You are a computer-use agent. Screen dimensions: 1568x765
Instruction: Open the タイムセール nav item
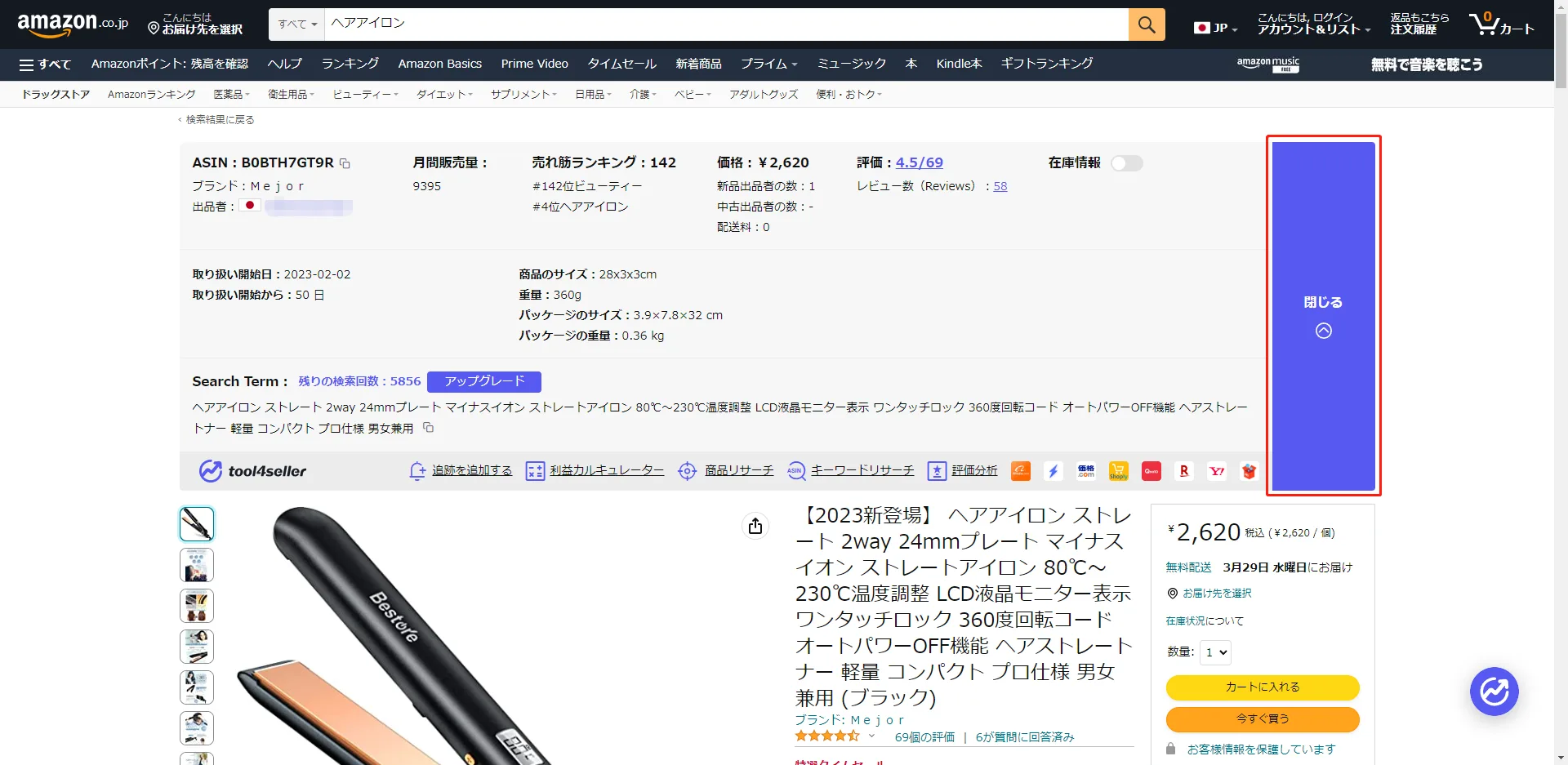coord(622,64)
